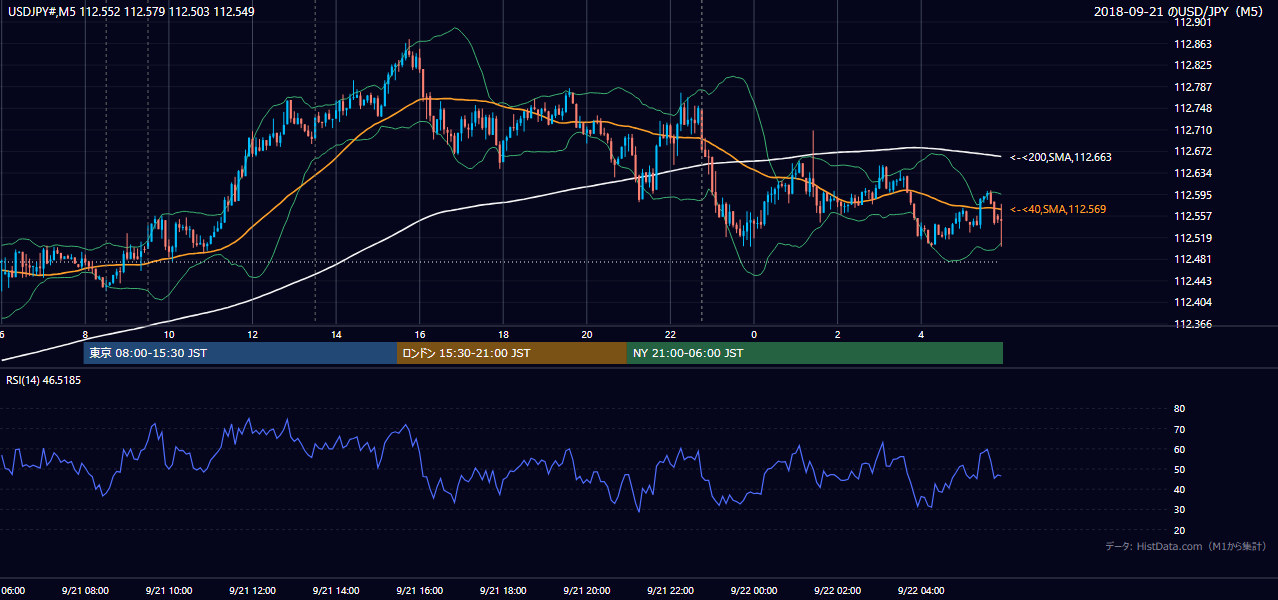Click RSI scale level 80

click(1179, 409)
